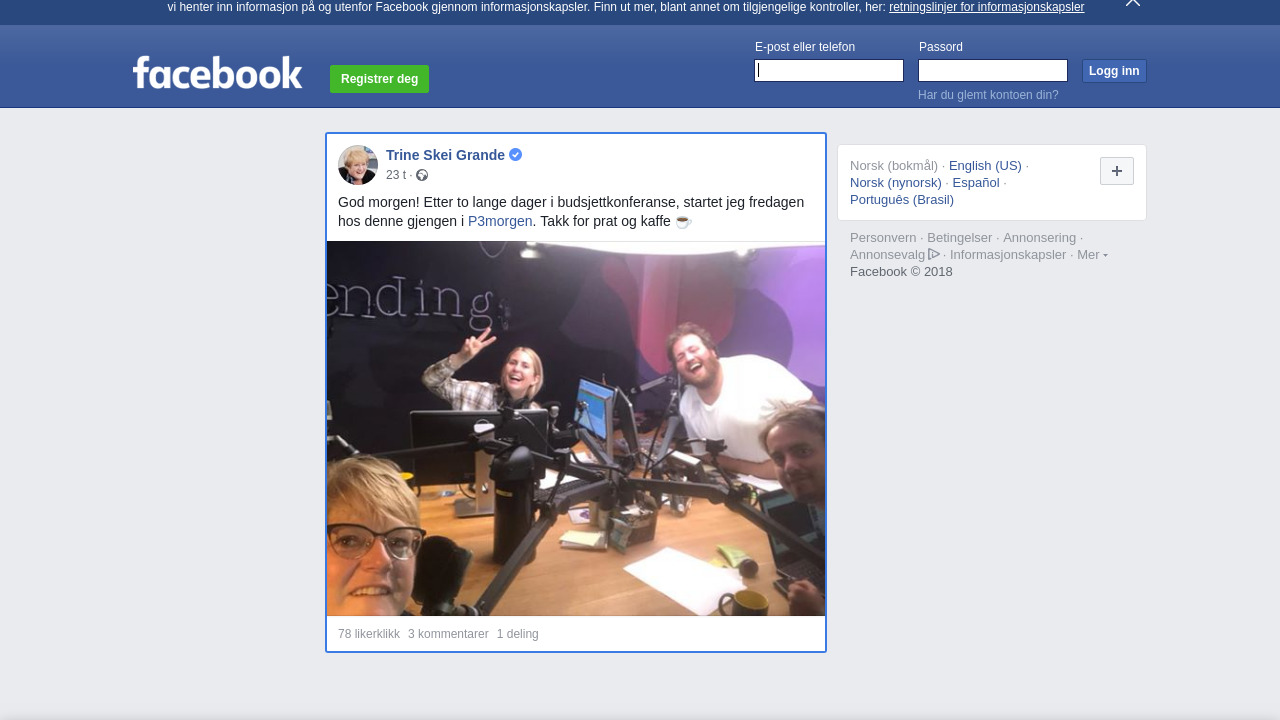Image resolution: width=1280 pixels, height=720 pixels.
Task: Click the verified badge next to Trine Skei Grande
Action: click(x=516, y=155)
